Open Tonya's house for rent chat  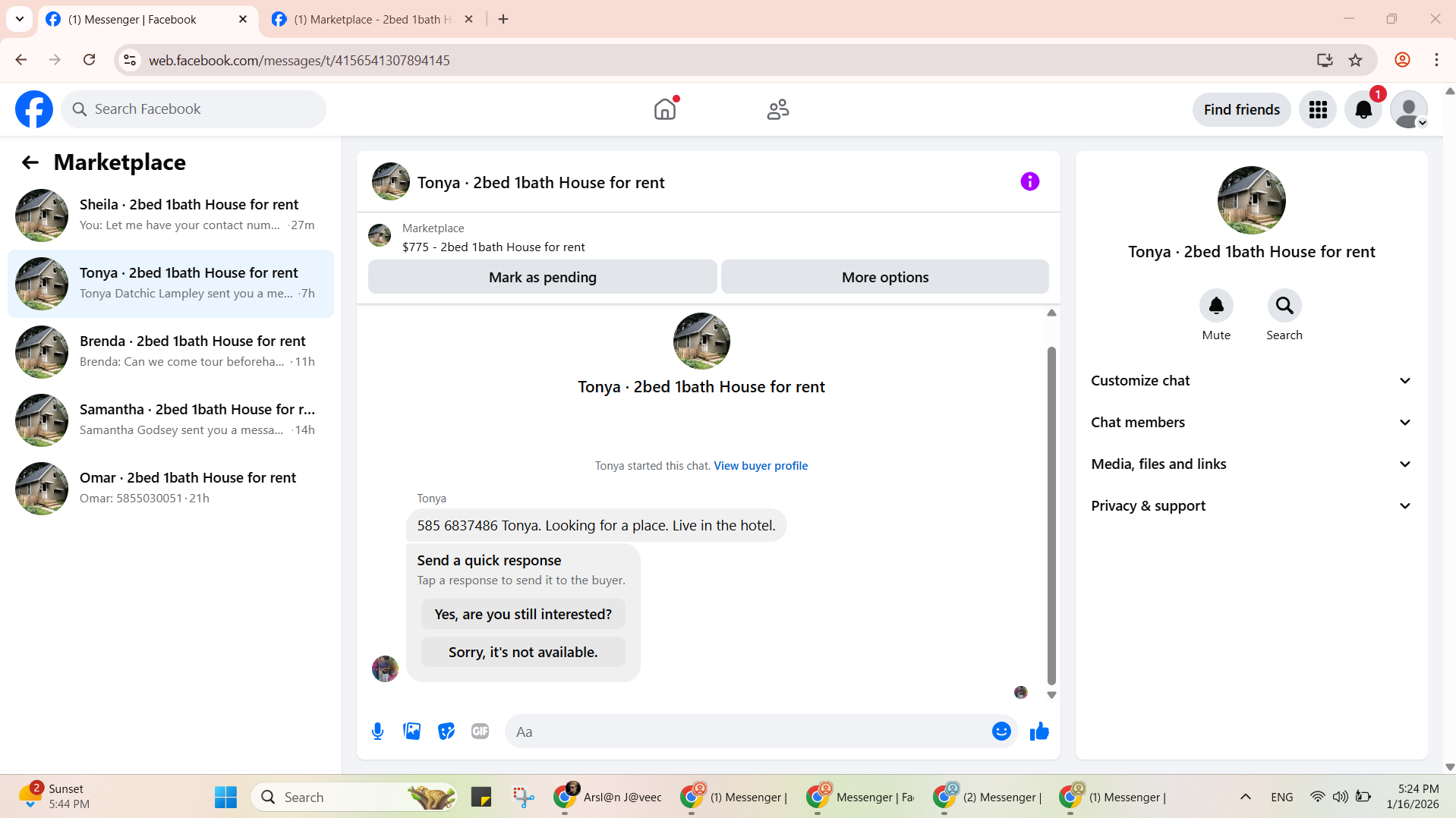click(x=171, y=284)
